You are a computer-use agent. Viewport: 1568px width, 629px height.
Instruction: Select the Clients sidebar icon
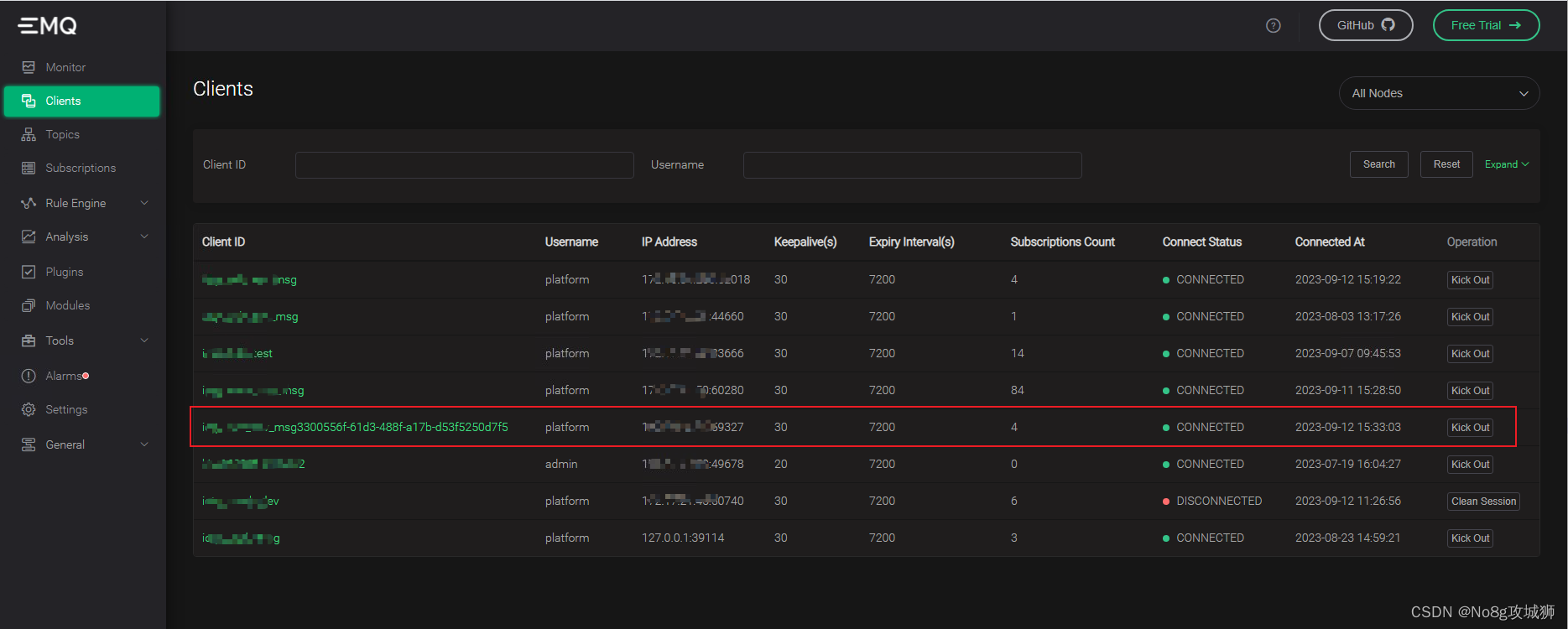tap(29, 101)
